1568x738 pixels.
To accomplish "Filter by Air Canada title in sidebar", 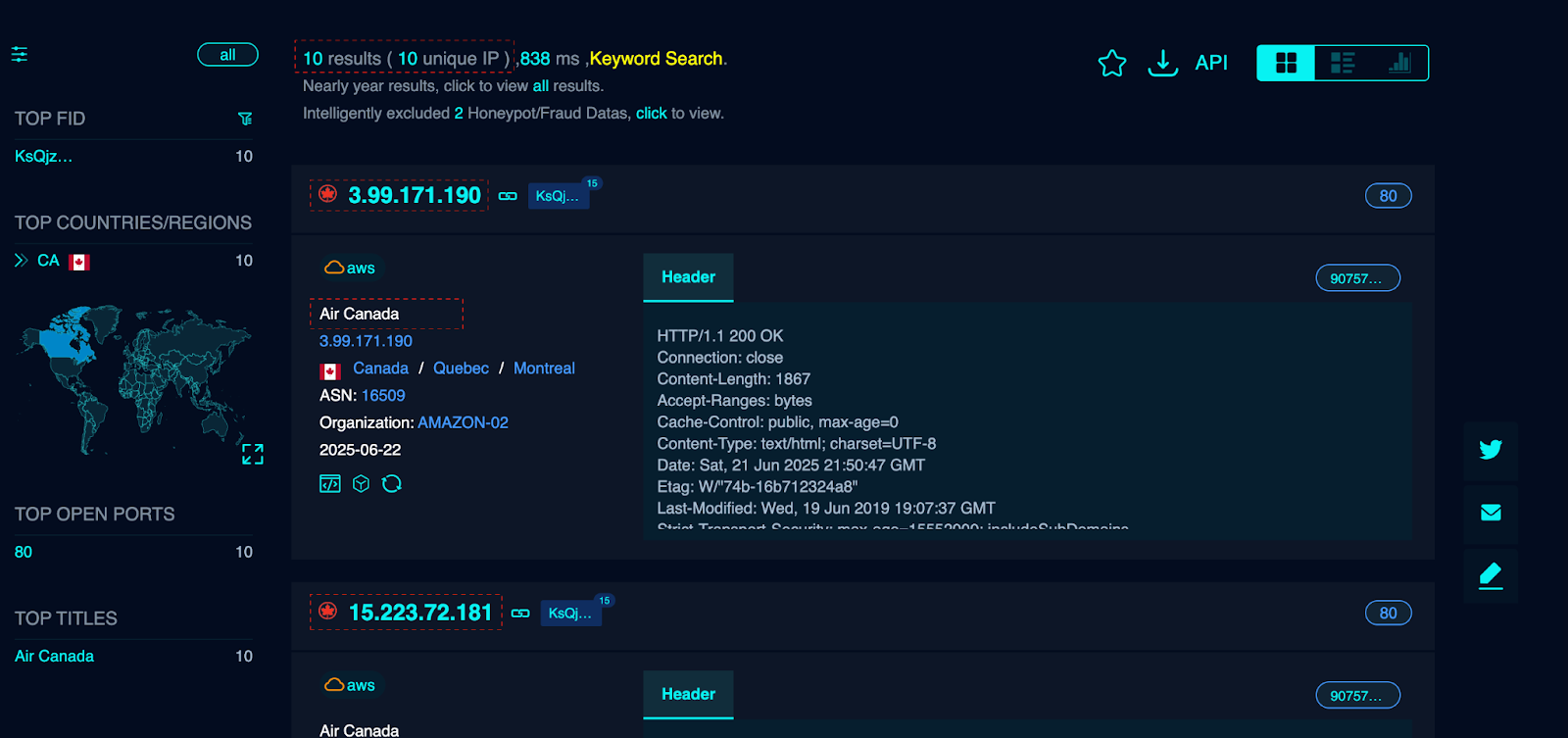I will [54, 656].
